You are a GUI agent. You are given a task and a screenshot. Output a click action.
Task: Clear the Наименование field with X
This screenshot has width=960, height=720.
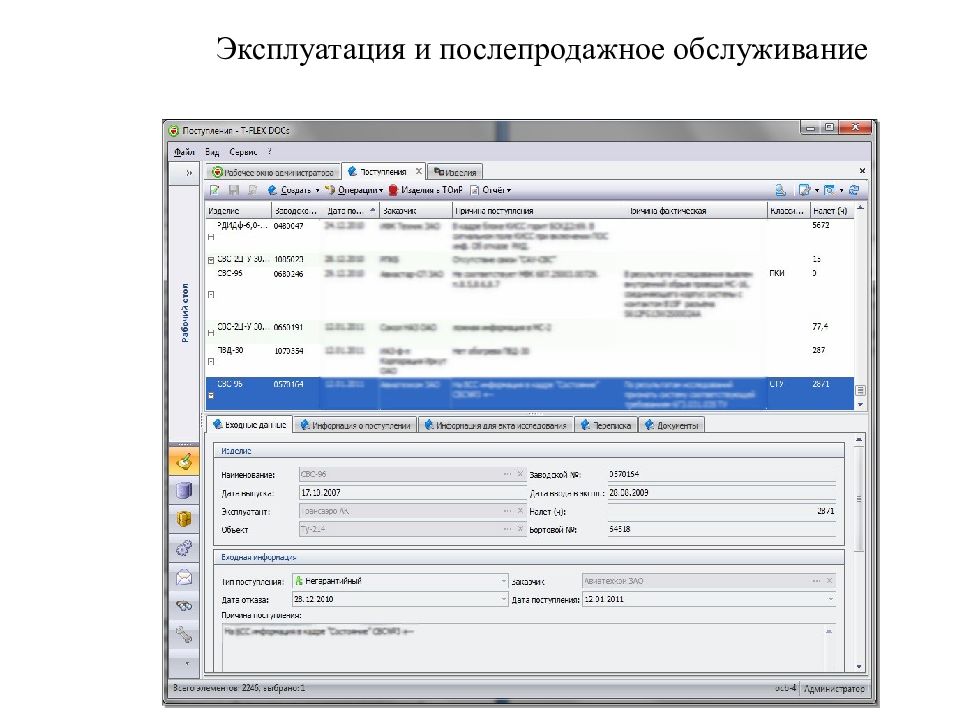coord(520,474)
